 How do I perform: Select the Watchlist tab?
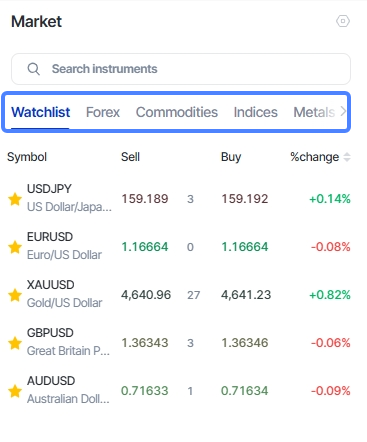pyautogui.click(x=41, y=112)
